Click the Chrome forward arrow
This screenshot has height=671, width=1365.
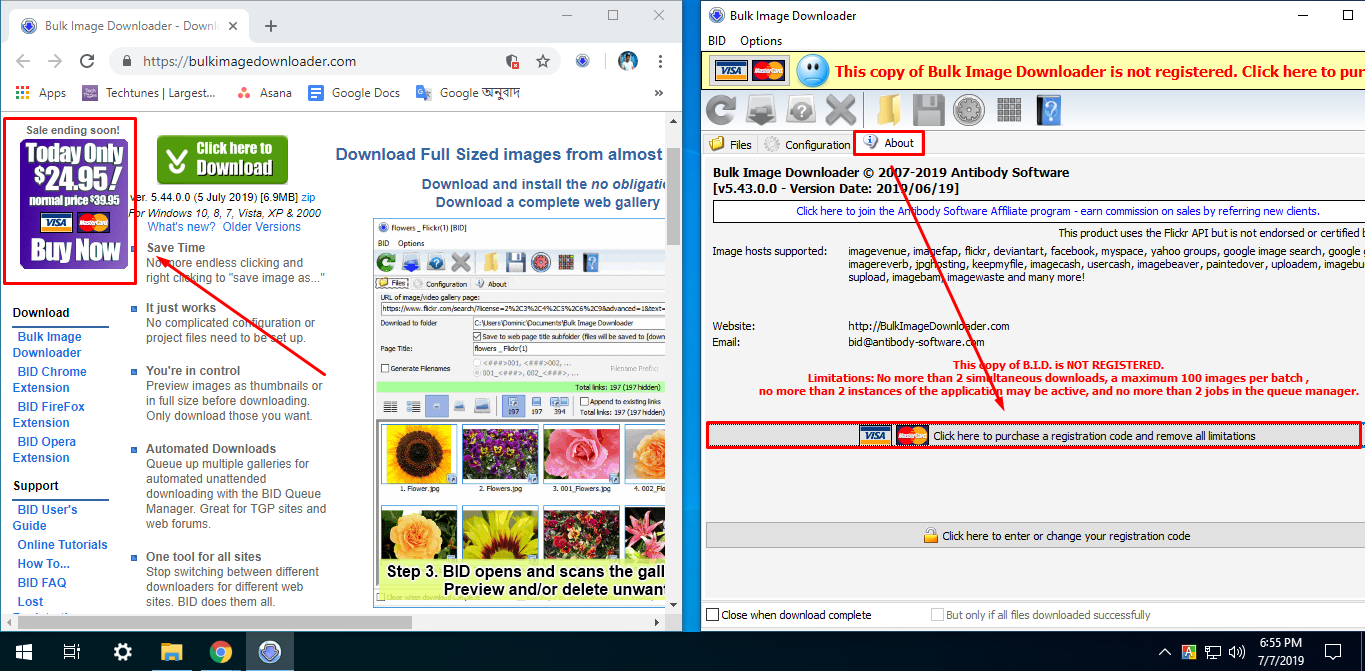55,61
